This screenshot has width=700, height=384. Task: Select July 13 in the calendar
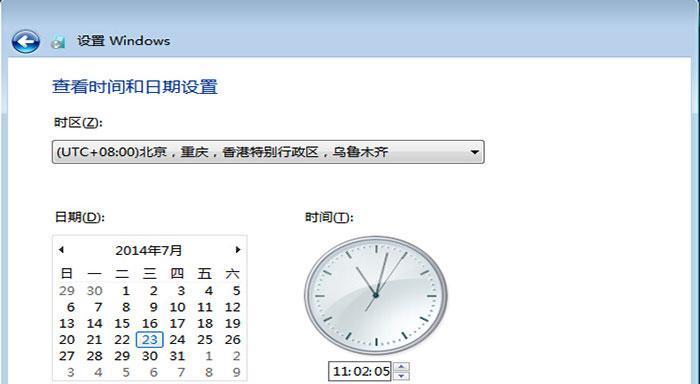click(67, 323)
